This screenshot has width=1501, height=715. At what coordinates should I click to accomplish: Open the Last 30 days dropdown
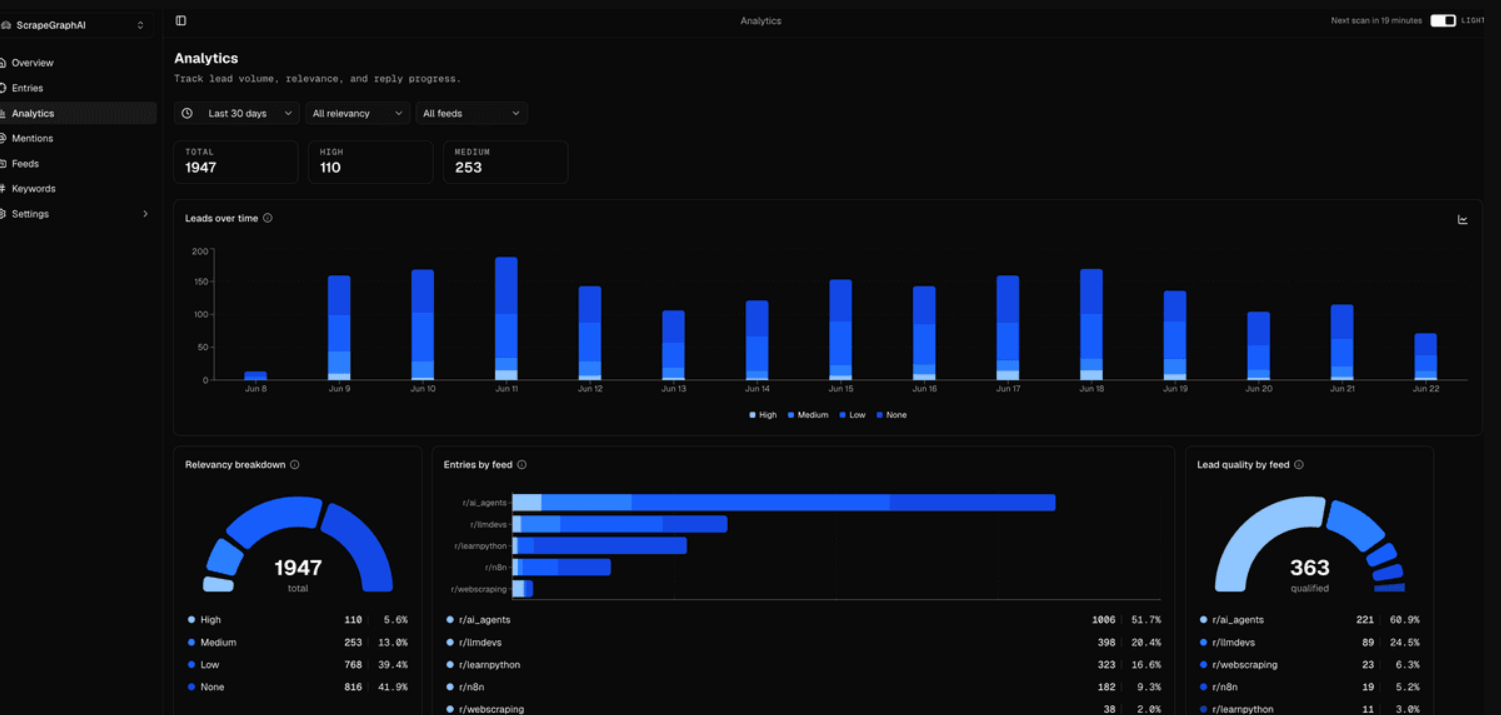coord(236,114)
